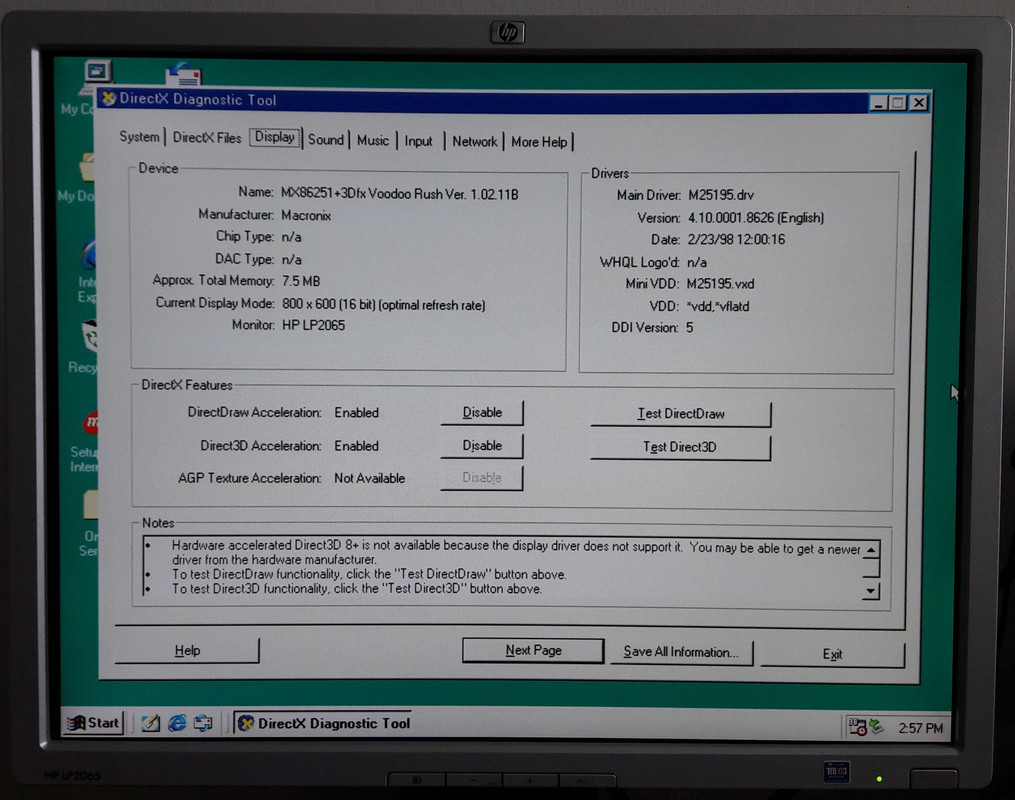Open the System tab

(139, 137)
